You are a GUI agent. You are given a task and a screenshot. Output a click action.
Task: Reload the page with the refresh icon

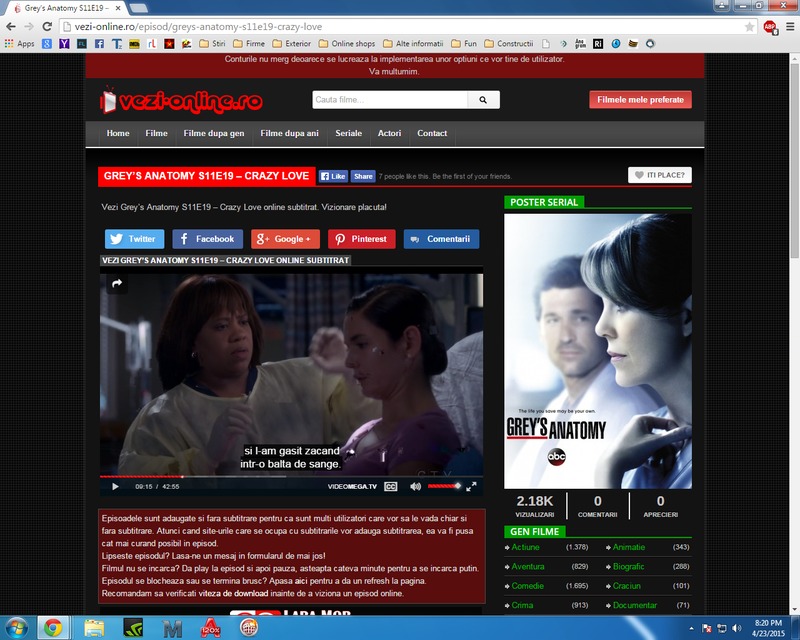tap(47, 27)
